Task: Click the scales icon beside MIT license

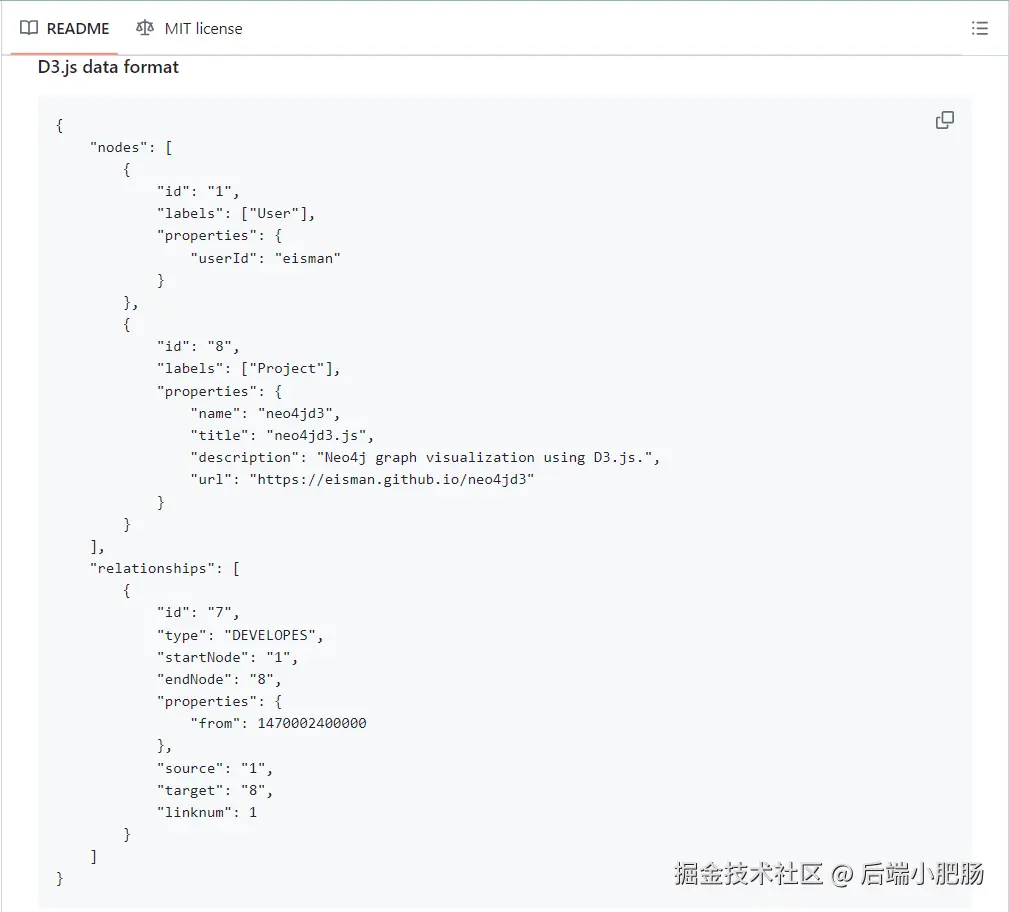Action: pos(145,28)
